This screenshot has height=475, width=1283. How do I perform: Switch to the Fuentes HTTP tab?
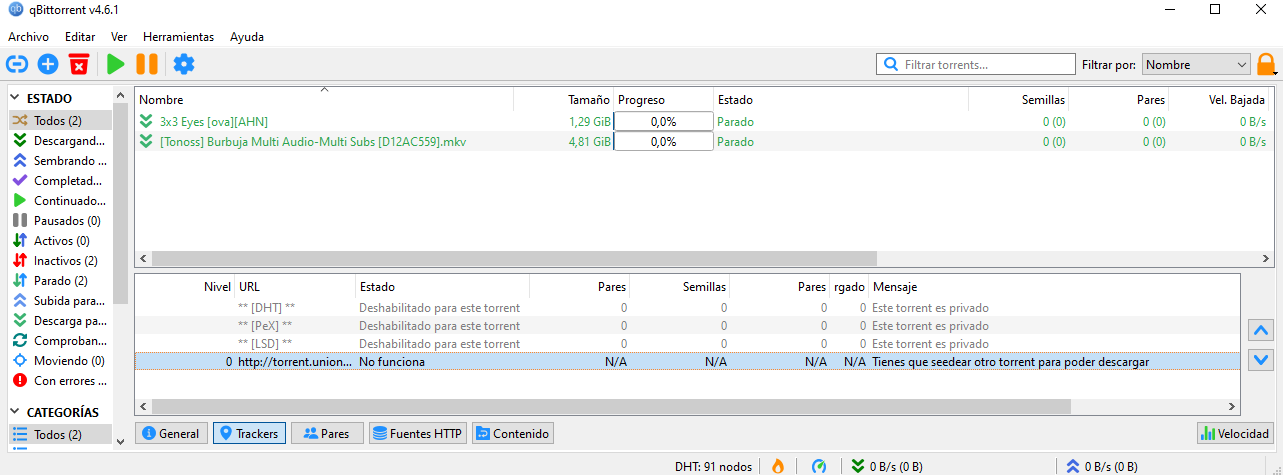(417, 434)
